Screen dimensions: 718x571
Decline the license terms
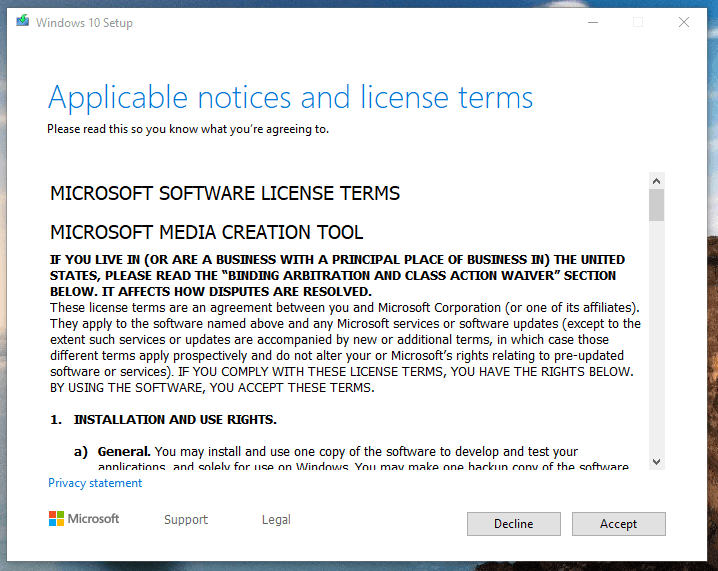point(513,523)
